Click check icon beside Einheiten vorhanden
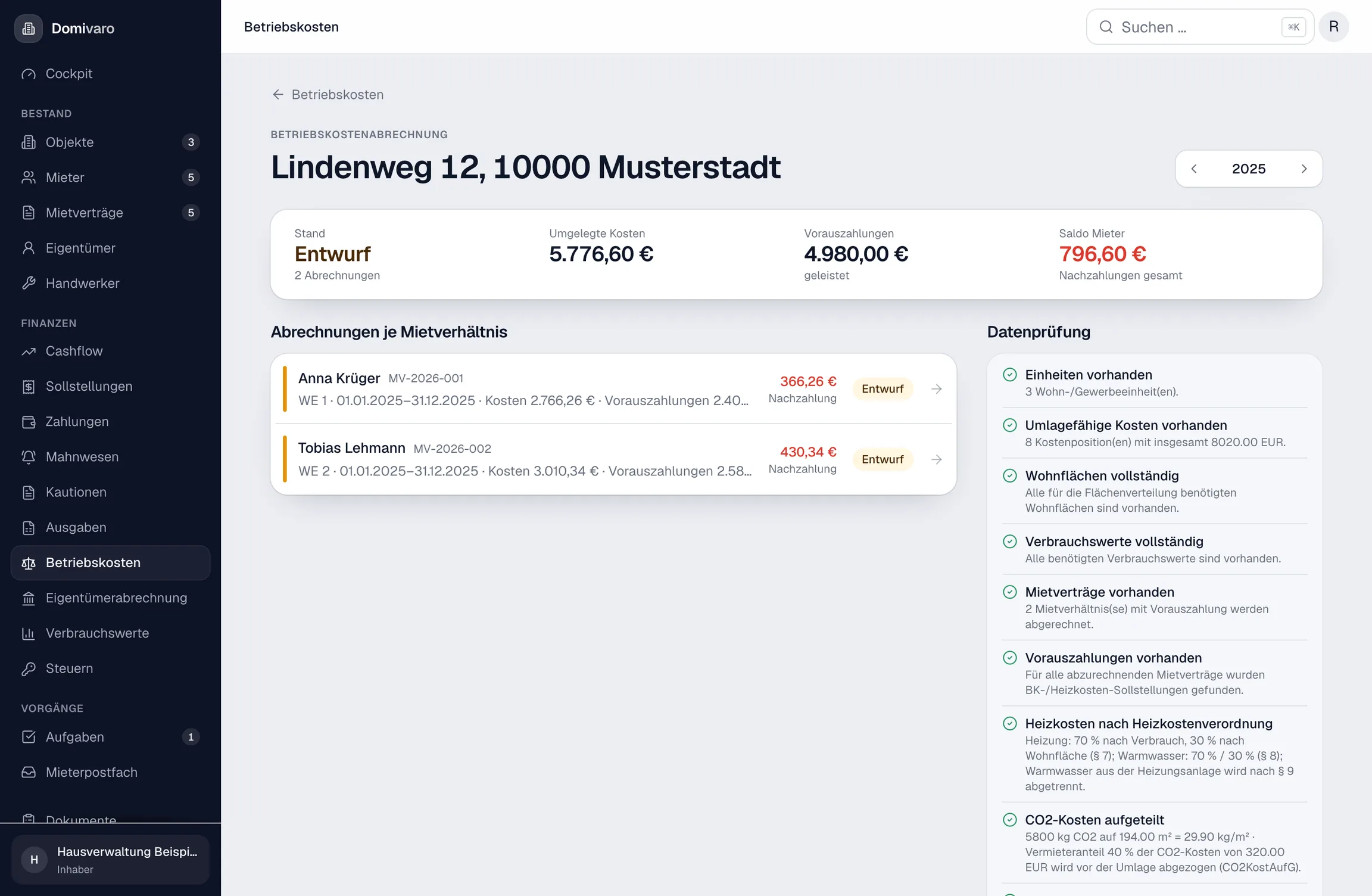The width and height of the screenshot is (1372, 896). point(1010,375)
